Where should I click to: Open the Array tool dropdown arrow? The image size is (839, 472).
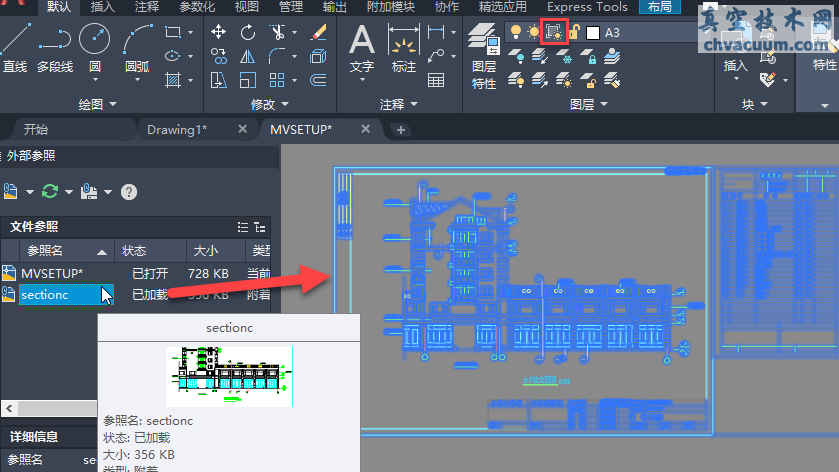(x=294, y=80)
